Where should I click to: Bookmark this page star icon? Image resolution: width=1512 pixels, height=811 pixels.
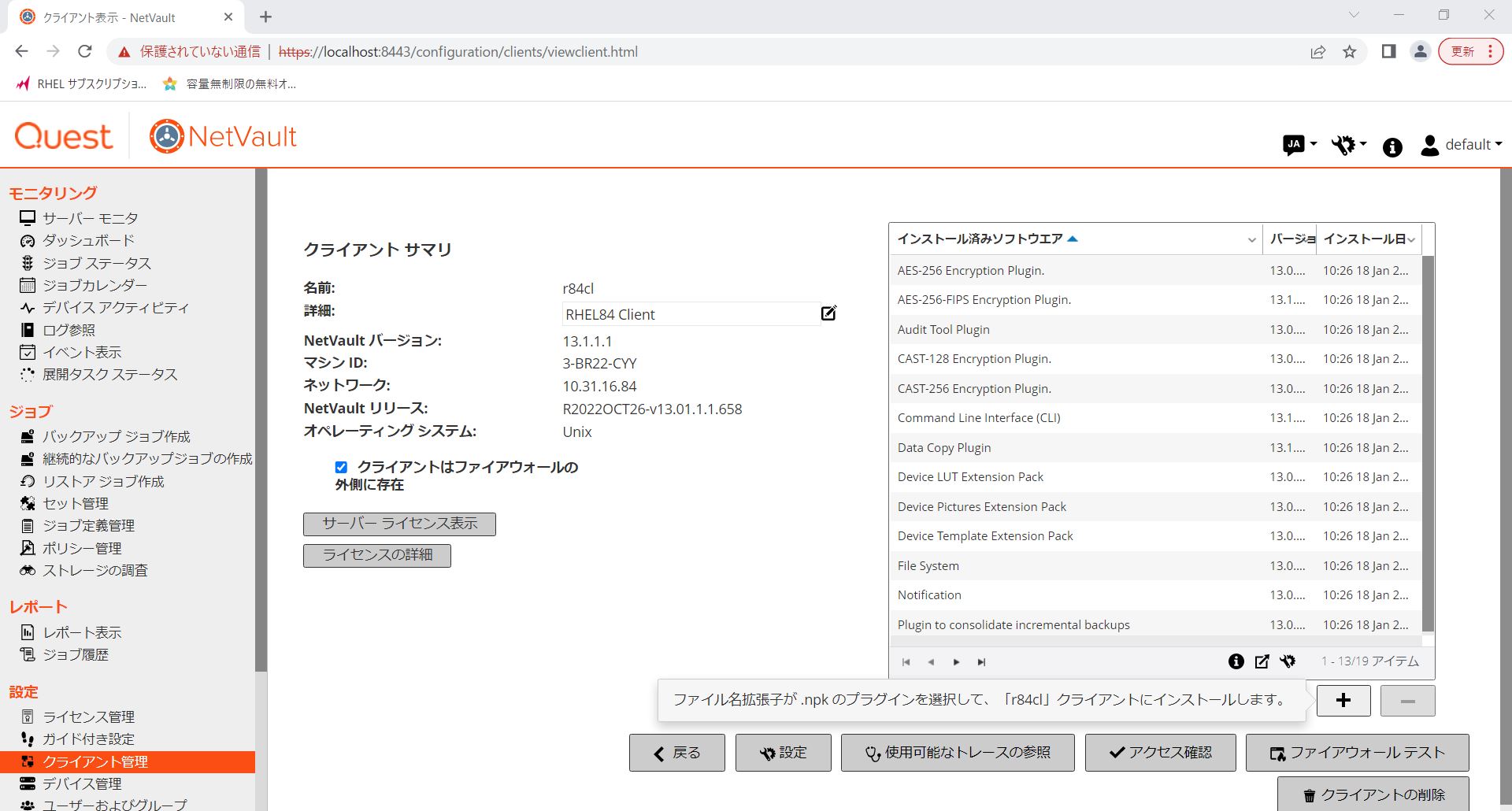[x=1350, y=52]
